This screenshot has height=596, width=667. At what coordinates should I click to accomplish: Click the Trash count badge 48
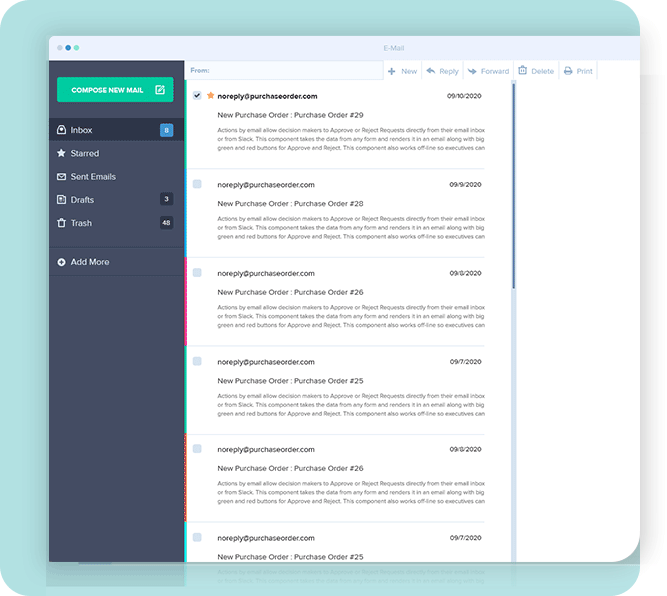coord(166,222)
